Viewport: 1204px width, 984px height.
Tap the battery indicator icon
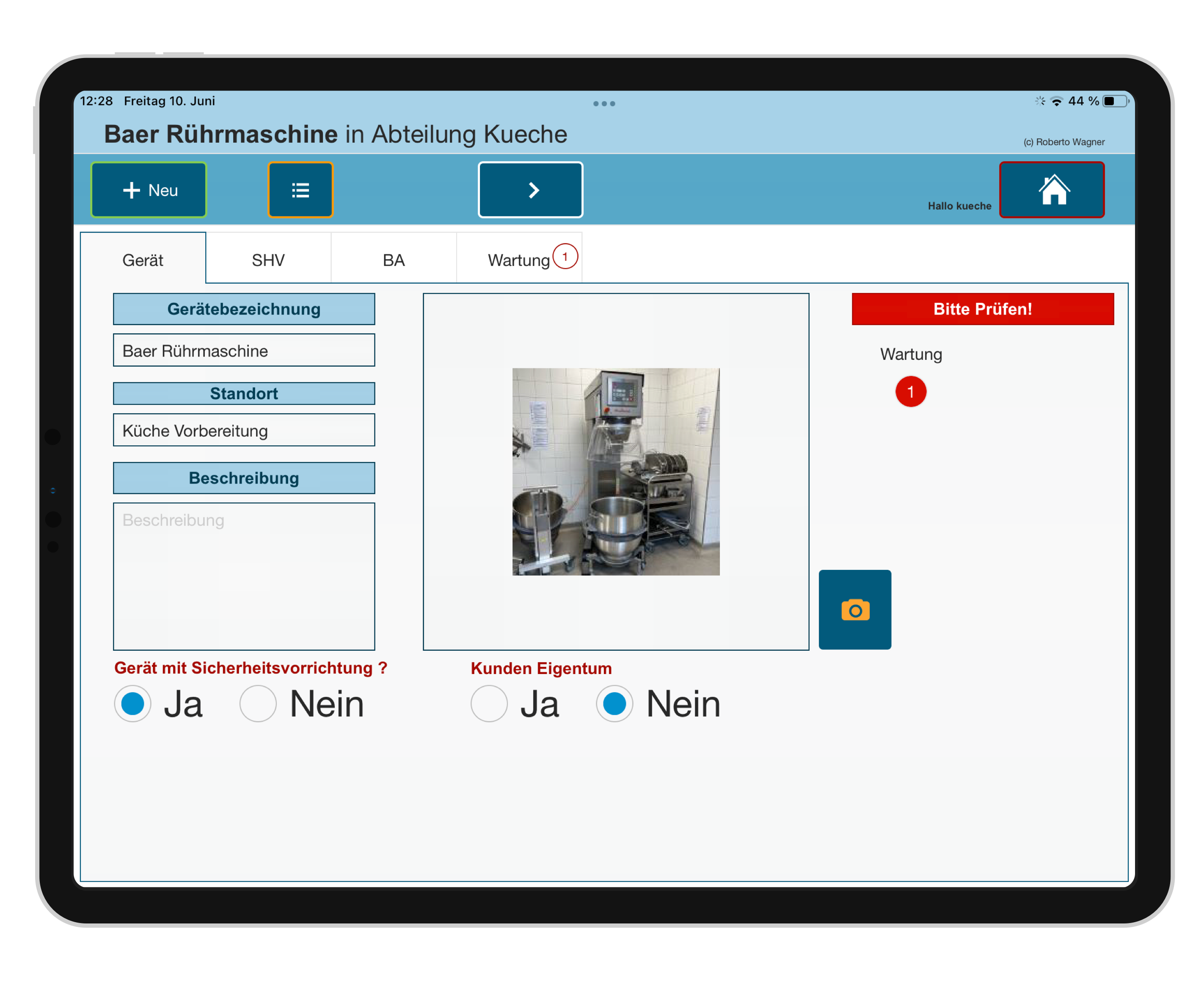click(1115, 102)
